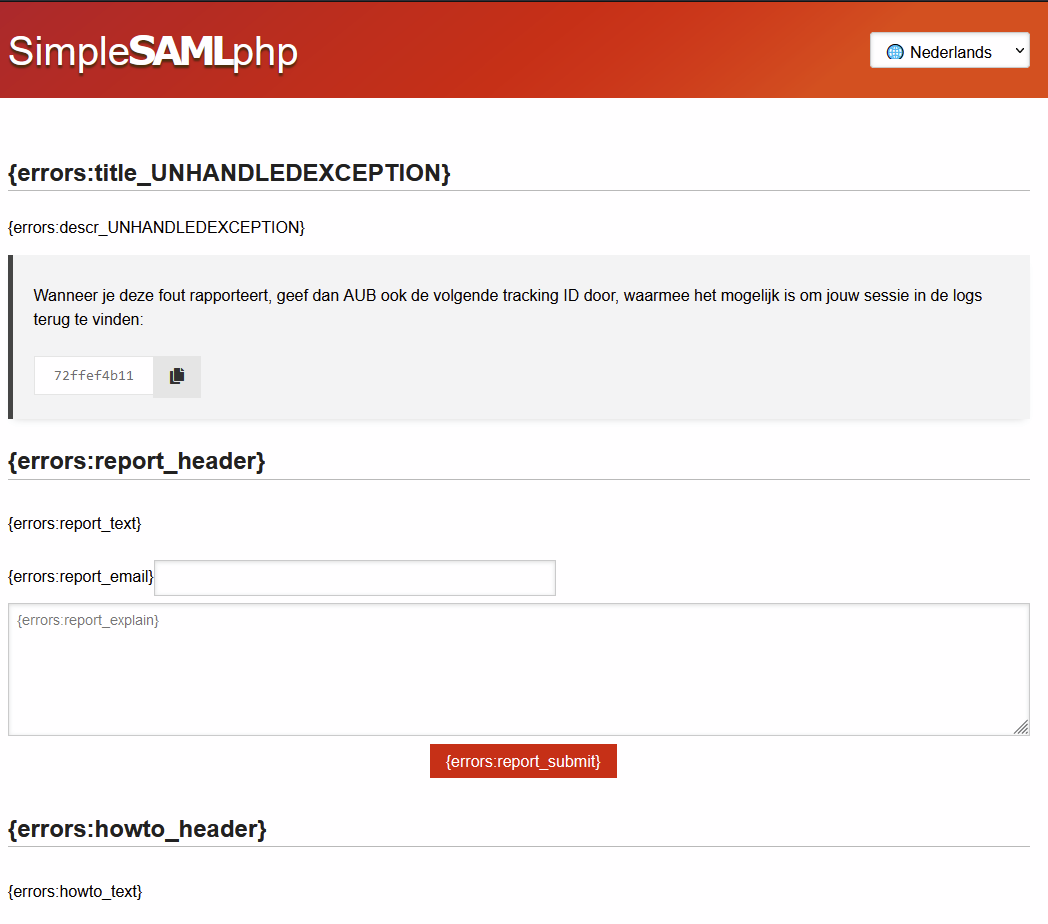Click into the report explain textarea
Screen dimensions: 1048x924
519,669
